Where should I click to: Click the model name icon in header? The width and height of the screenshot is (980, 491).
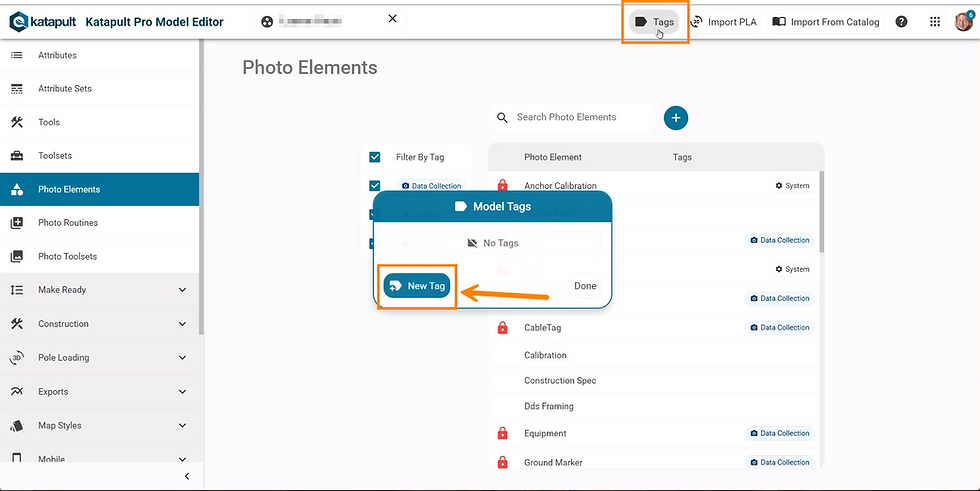click(x=267, y=22)
